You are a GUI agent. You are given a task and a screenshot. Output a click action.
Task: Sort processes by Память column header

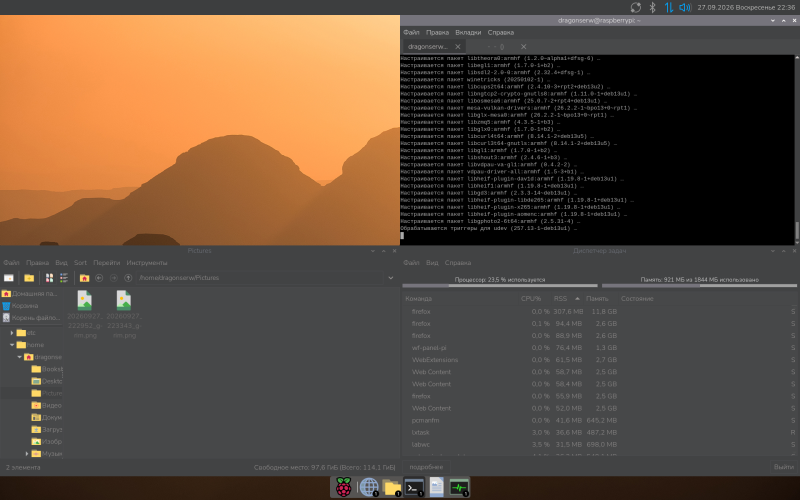pyautogui.click(x=597, y=298)
